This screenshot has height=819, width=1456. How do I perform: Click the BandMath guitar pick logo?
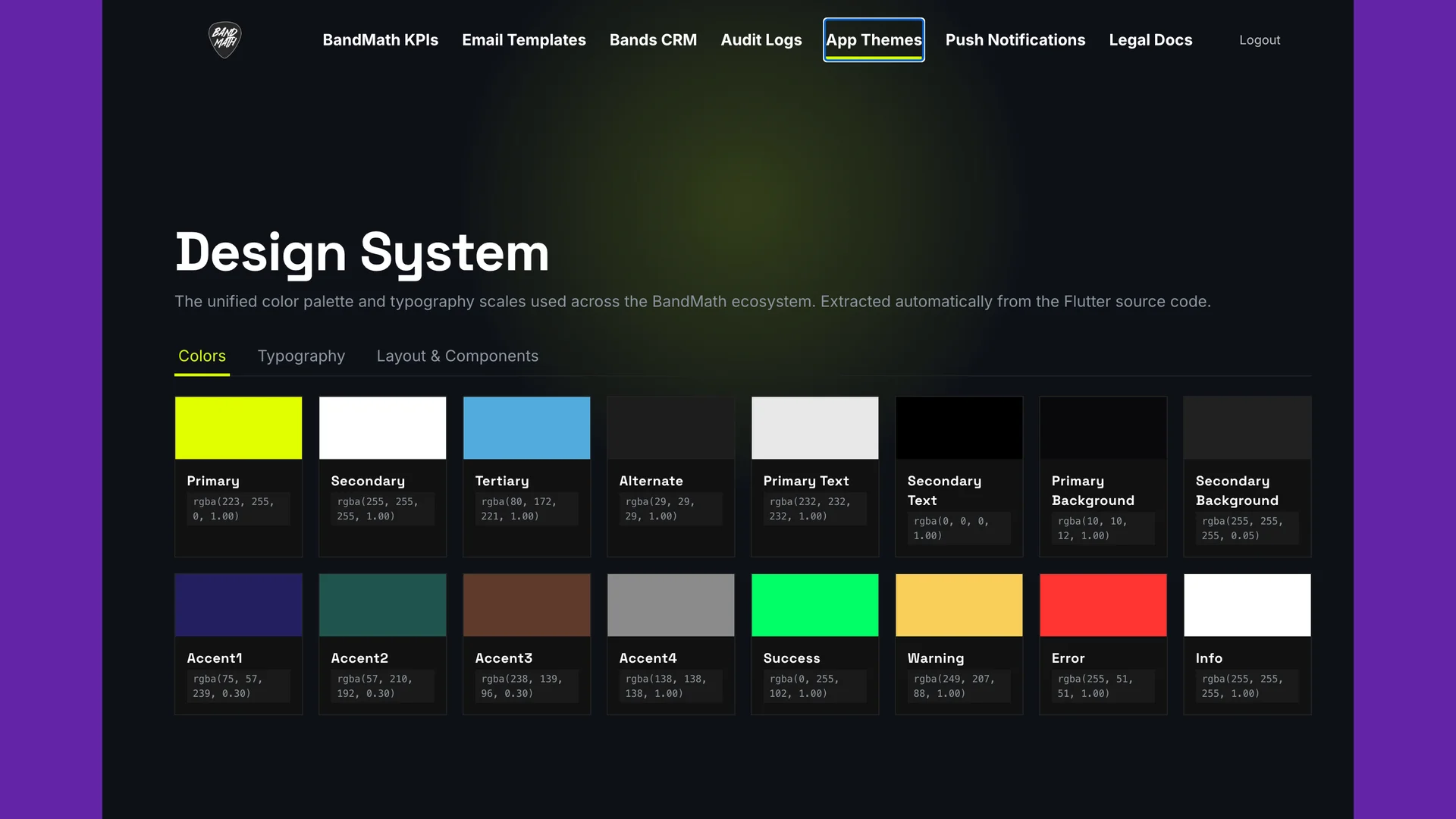coord(224,39)
